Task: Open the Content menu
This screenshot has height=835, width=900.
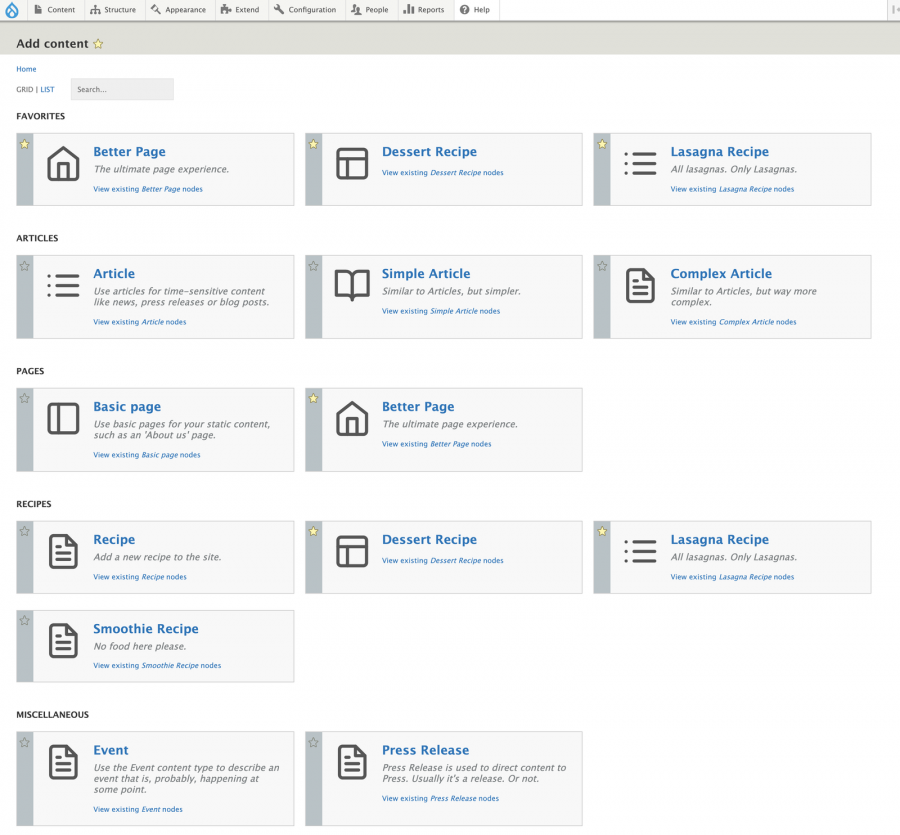Action: coord(55,10)
